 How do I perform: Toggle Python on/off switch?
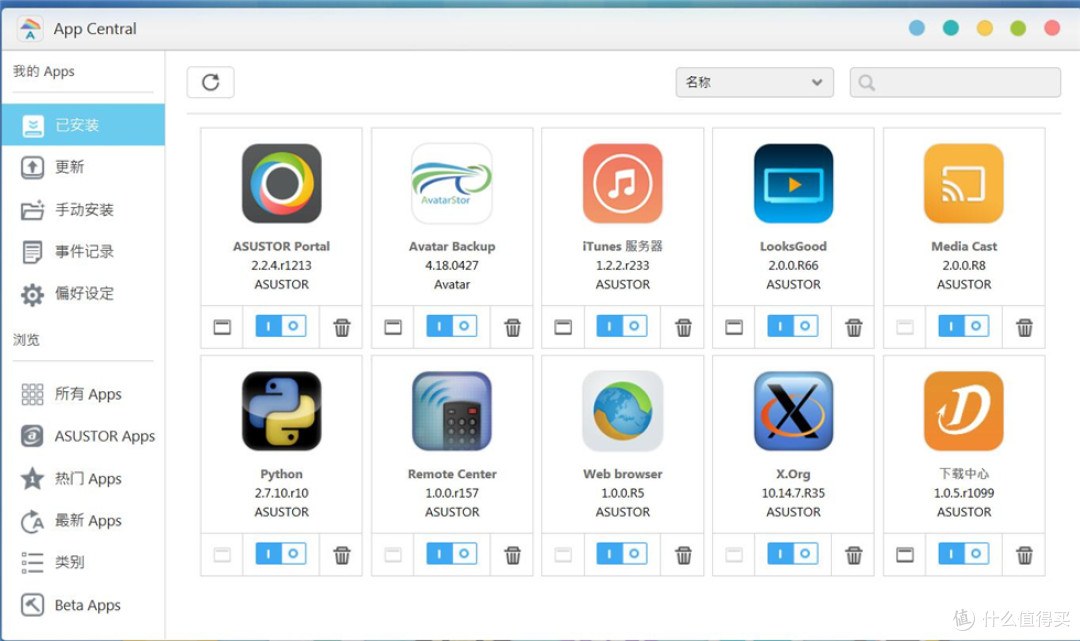[x=281, y=554]
